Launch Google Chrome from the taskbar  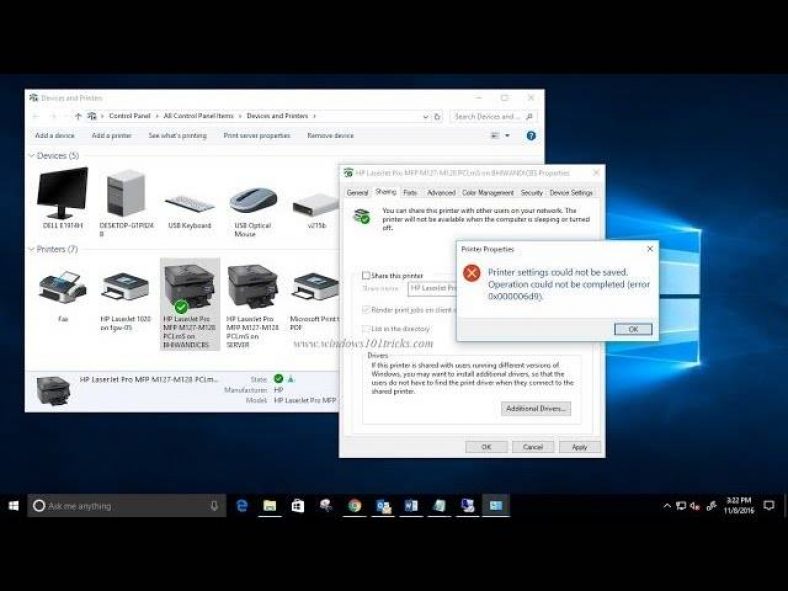(355, 506)
